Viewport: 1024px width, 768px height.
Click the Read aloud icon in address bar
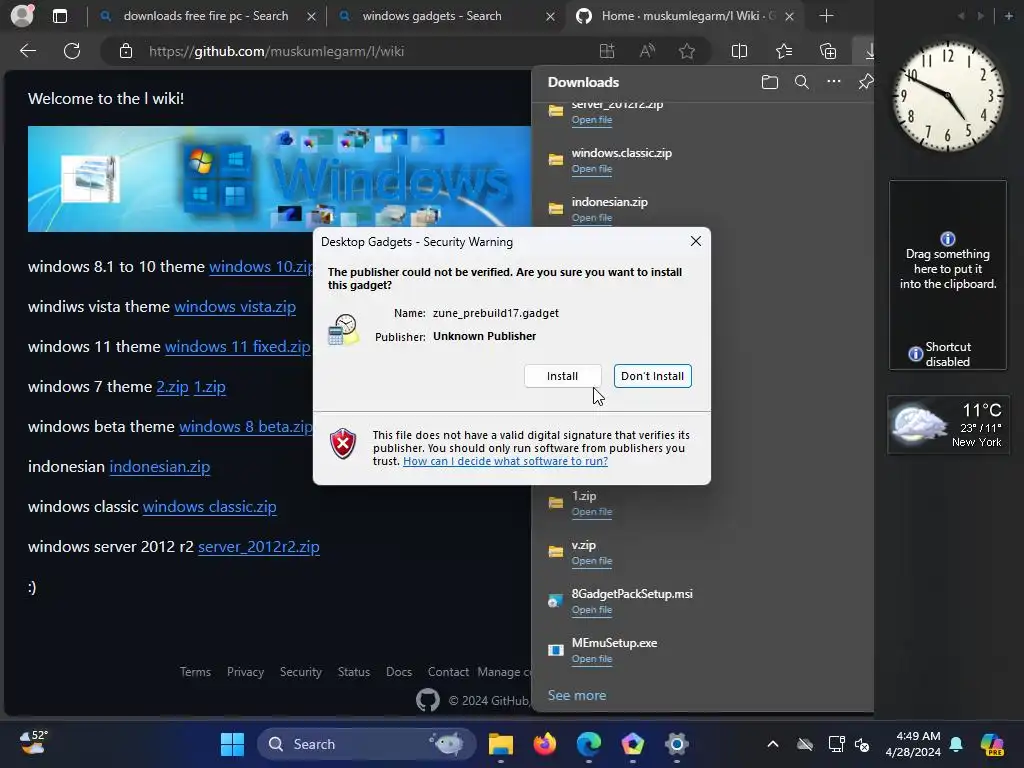coord(647,51)
